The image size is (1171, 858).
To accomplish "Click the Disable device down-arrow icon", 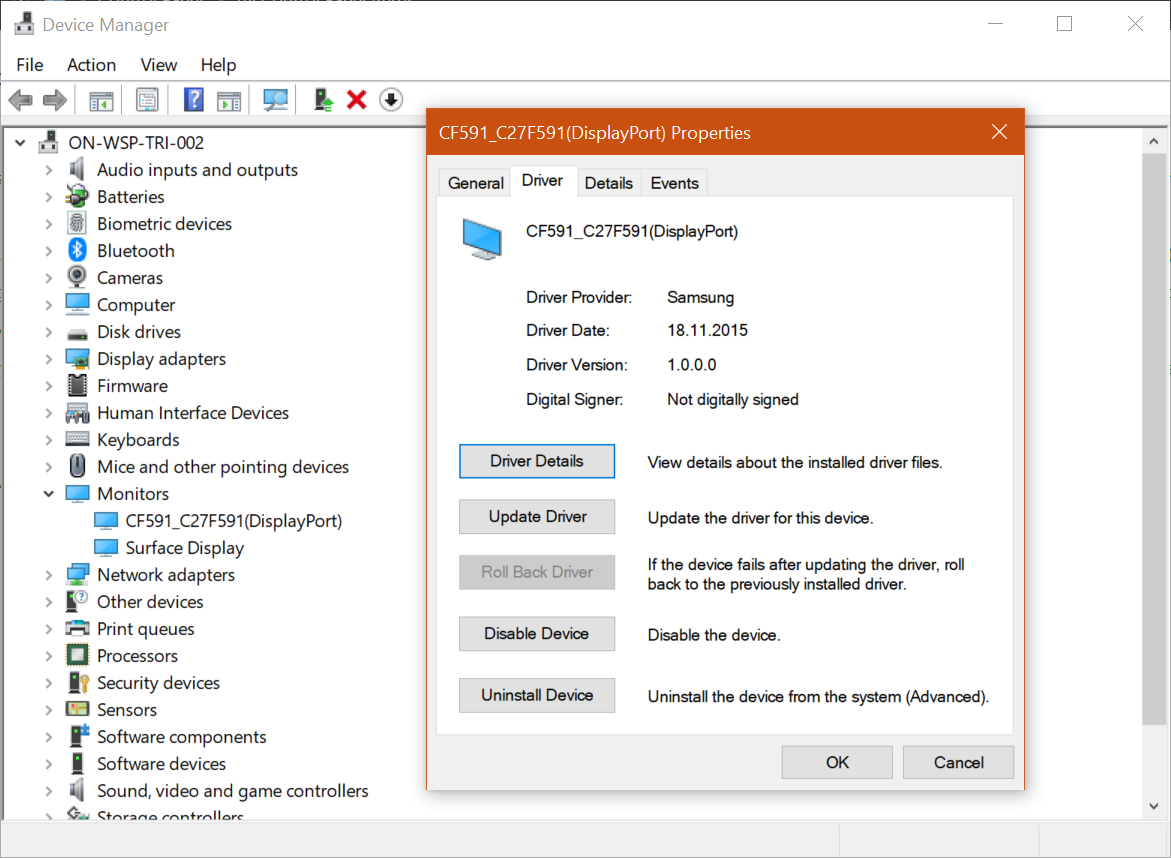I will pyautogui.click(x=391, y=99).
